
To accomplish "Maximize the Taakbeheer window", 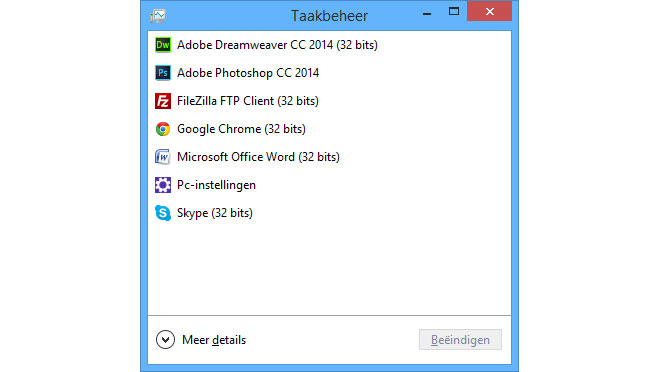I will coord(454,12).
